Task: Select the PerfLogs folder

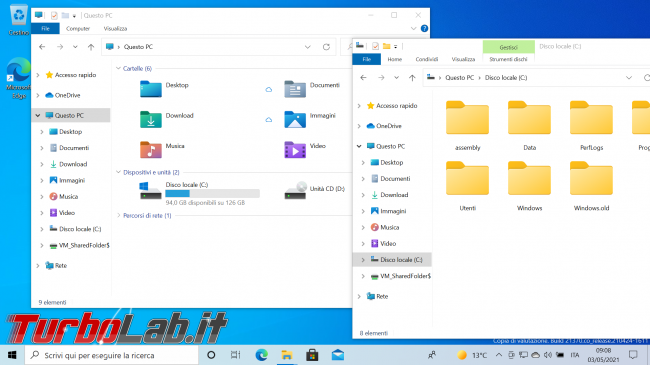Action: [591, 126]
